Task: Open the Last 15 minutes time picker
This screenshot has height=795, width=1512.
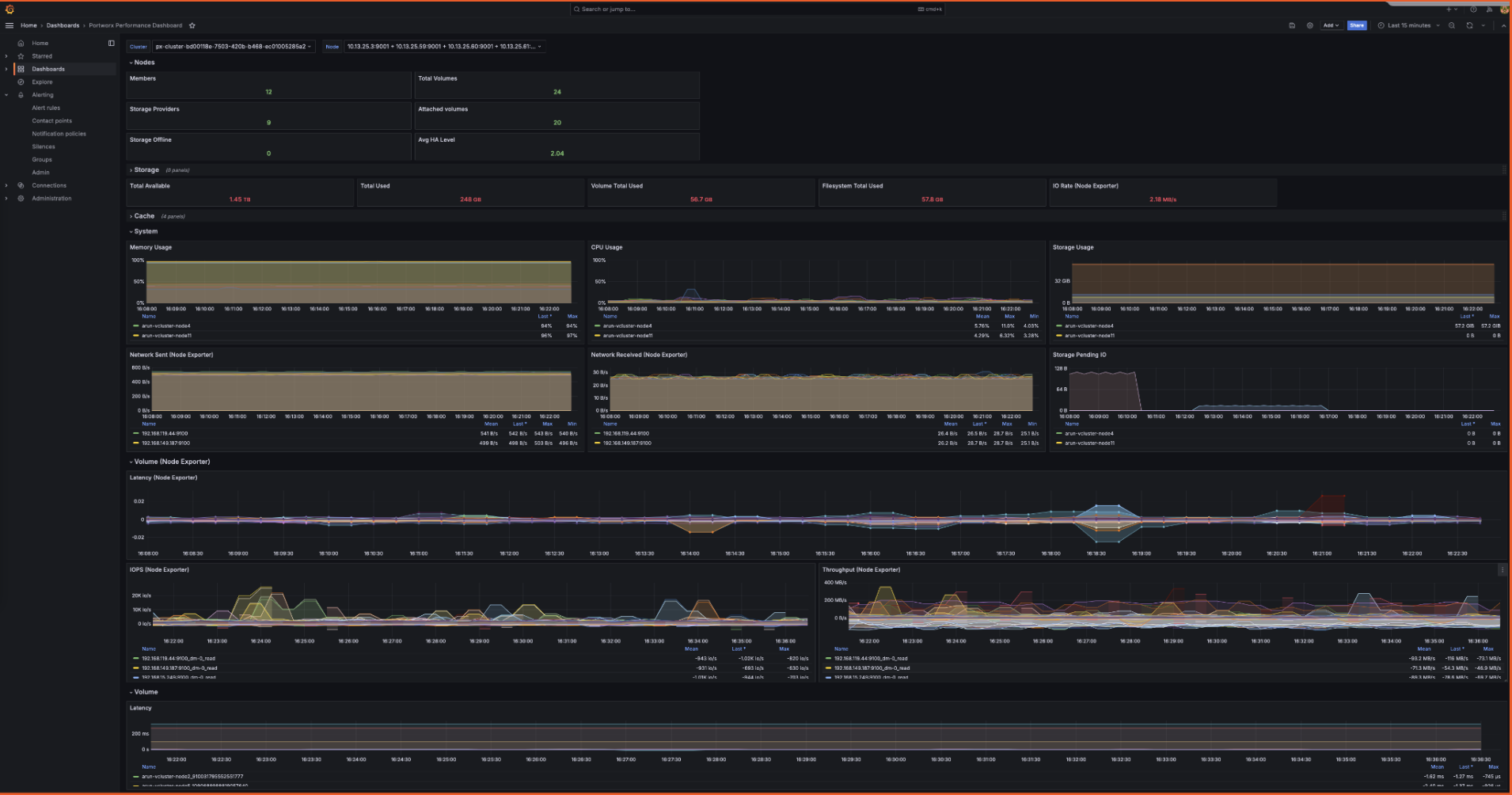Action: pos(1409,25)
